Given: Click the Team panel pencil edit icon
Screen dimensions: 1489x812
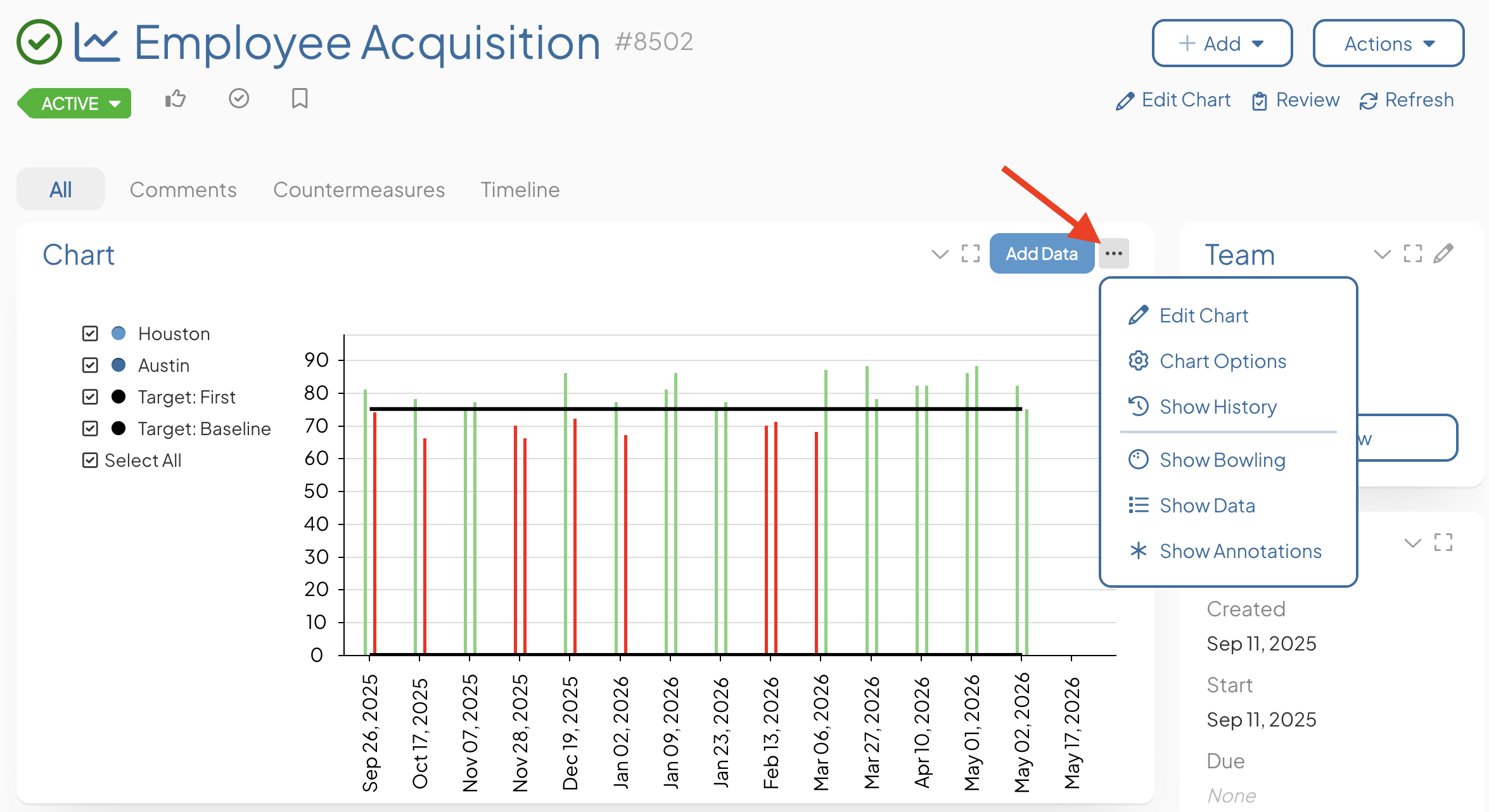Looking at the screenshot, I should pyautogui.click(x=1443, y=254).
